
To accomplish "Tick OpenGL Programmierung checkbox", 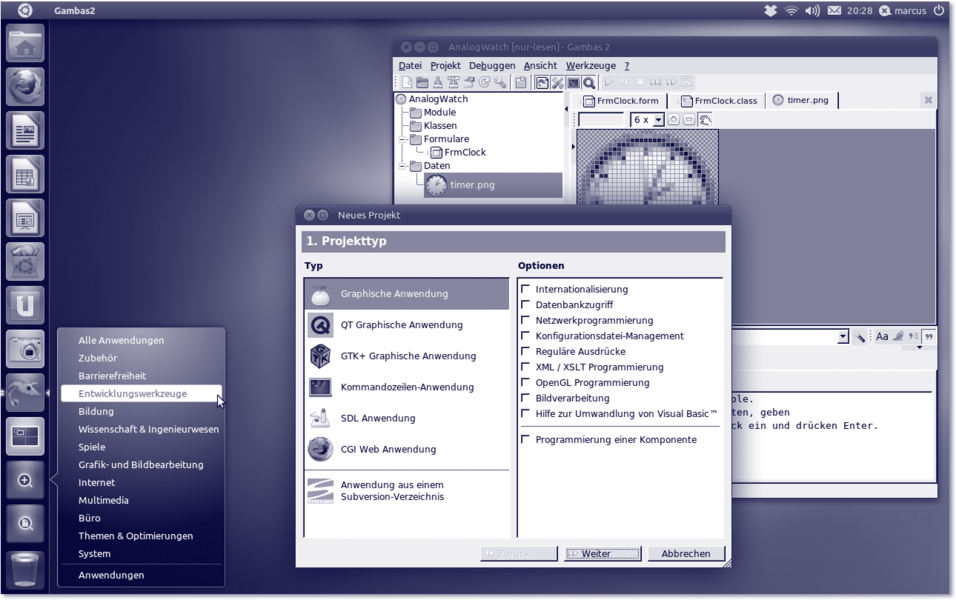I will pos(526,382).
